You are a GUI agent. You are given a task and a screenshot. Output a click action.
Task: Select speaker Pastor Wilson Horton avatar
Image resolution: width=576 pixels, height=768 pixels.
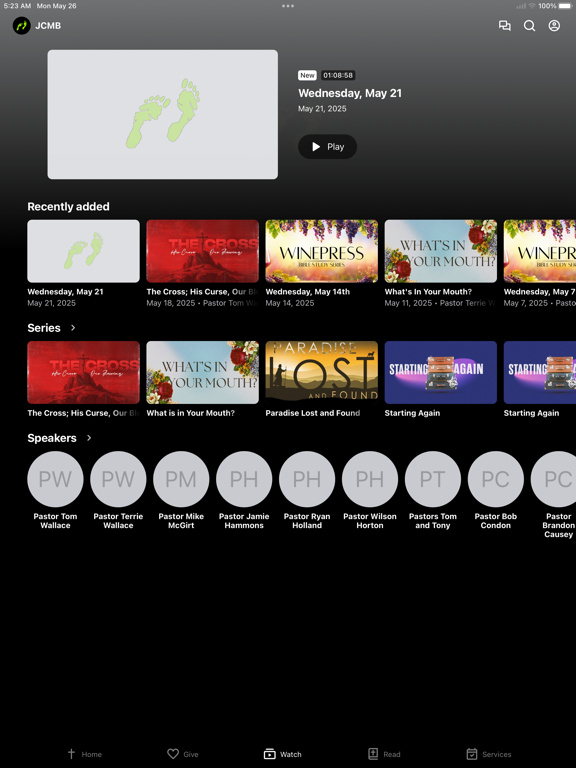click(x=370, y=479)
